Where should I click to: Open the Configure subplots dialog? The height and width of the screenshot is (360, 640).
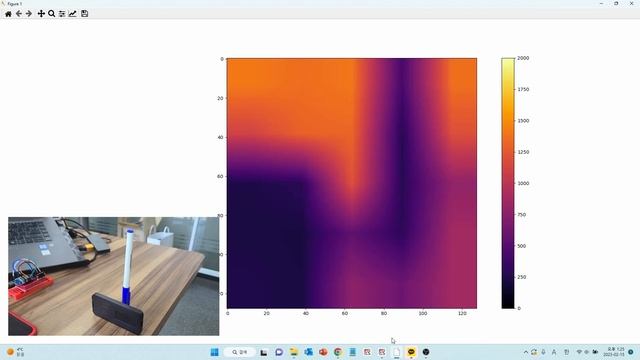click(62, 13)
